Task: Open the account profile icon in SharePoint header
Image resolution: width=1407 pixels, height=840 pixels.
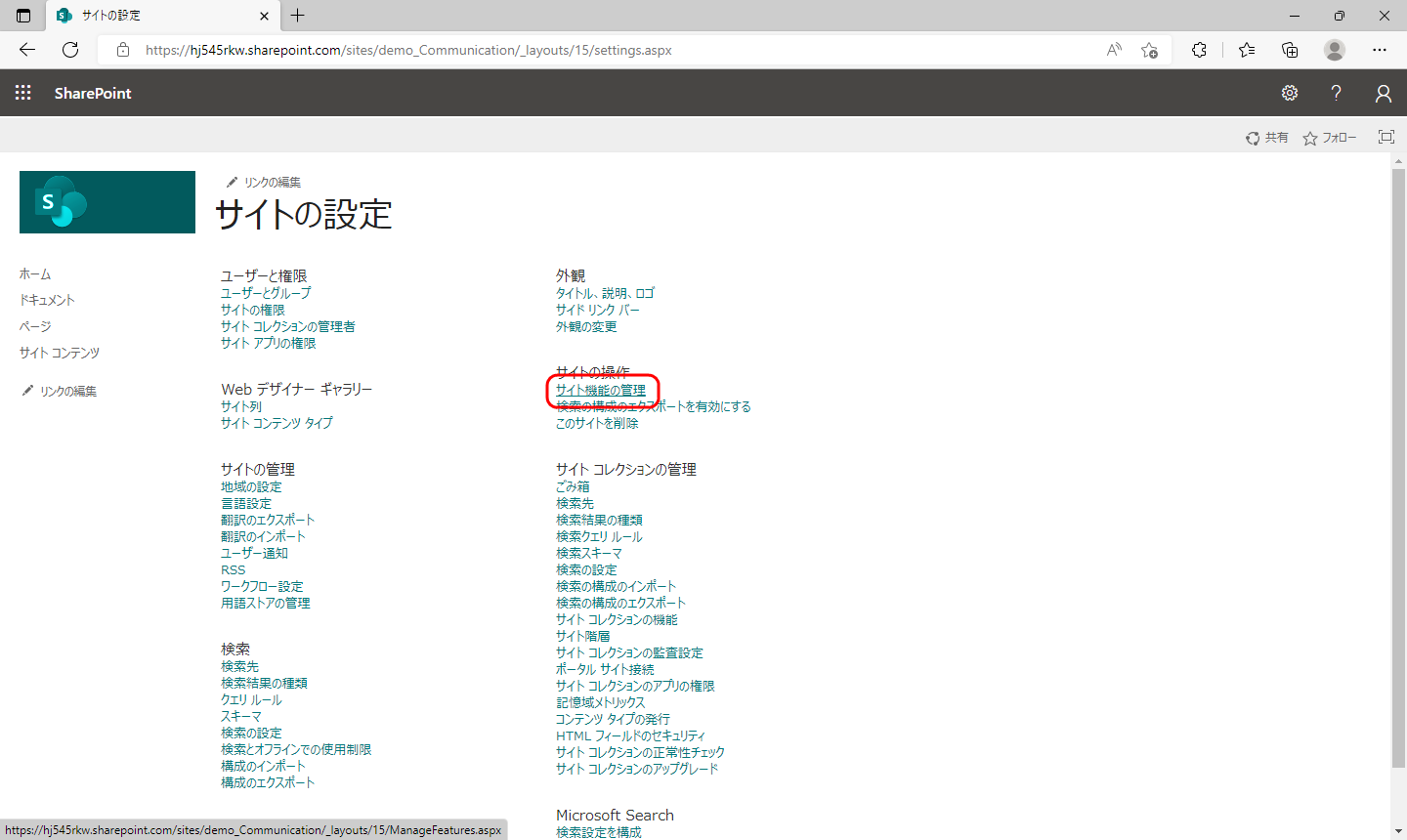Action: (1383, 93)
